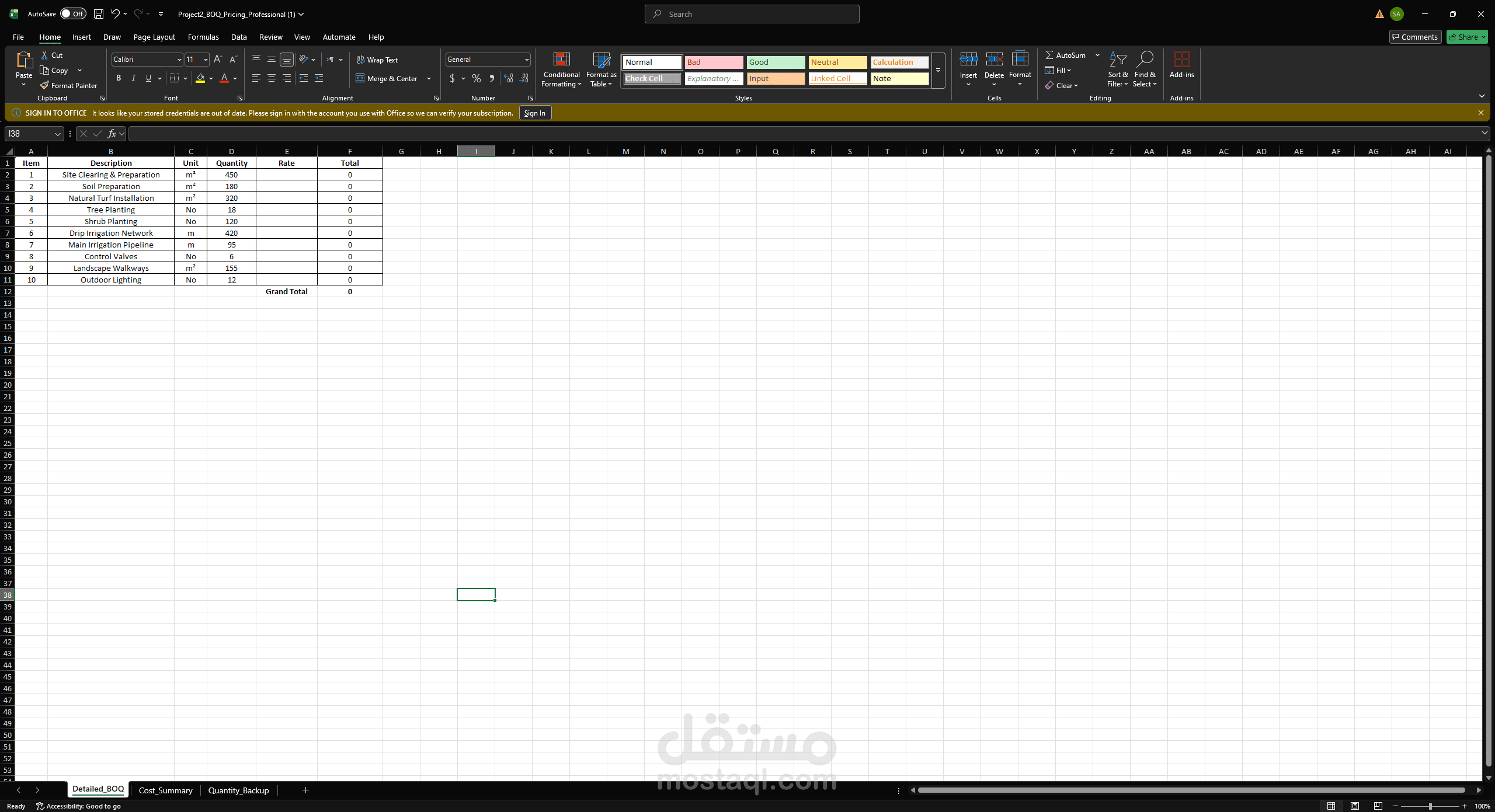Apply the Good cell style swatch
Screen dimensions: 1495x812
[776, 62]
